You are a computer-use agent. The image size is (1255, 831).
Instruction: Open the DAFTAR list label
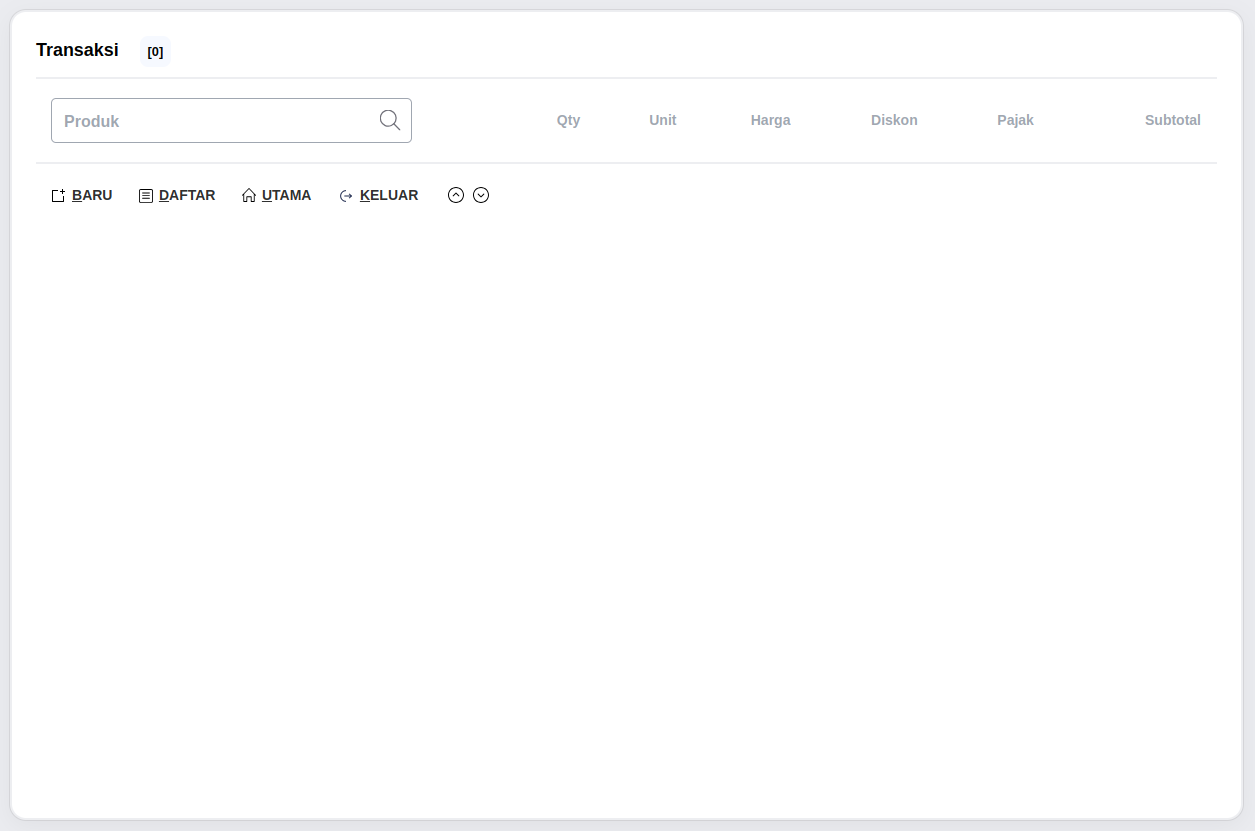[x=187, y=196]
